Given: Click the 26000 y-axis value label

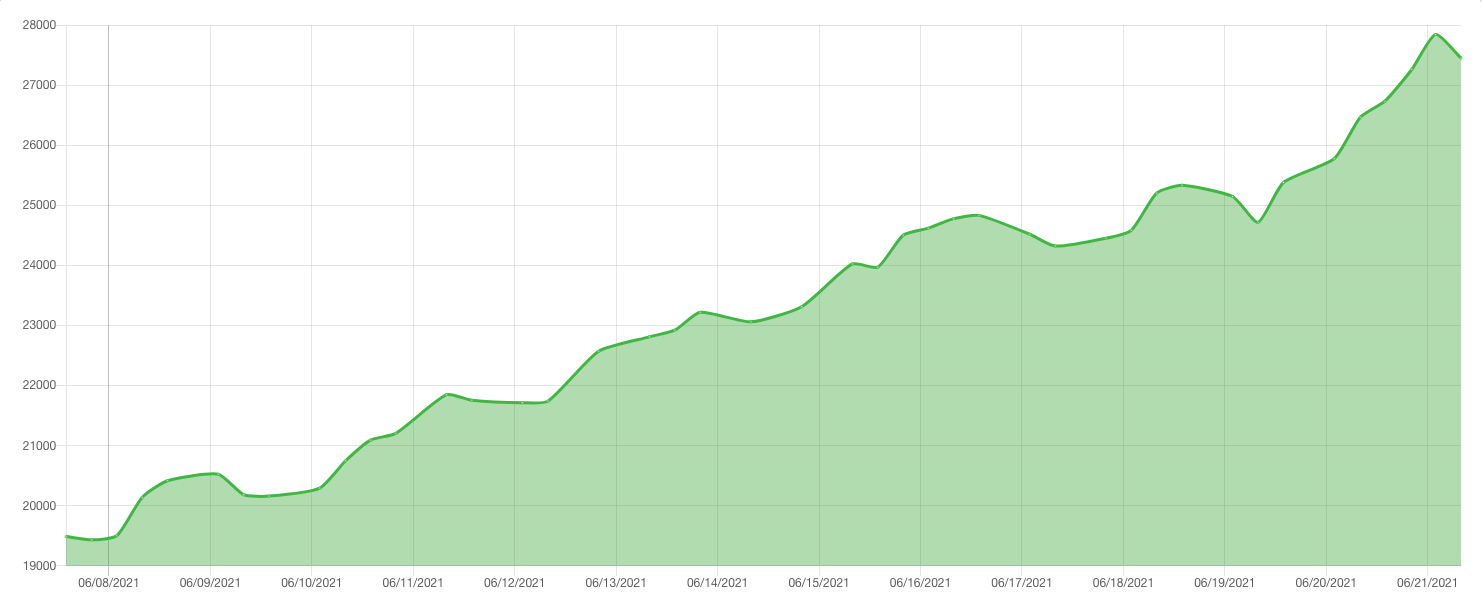Looking at the screenshot, I should (x=39, y=145).
